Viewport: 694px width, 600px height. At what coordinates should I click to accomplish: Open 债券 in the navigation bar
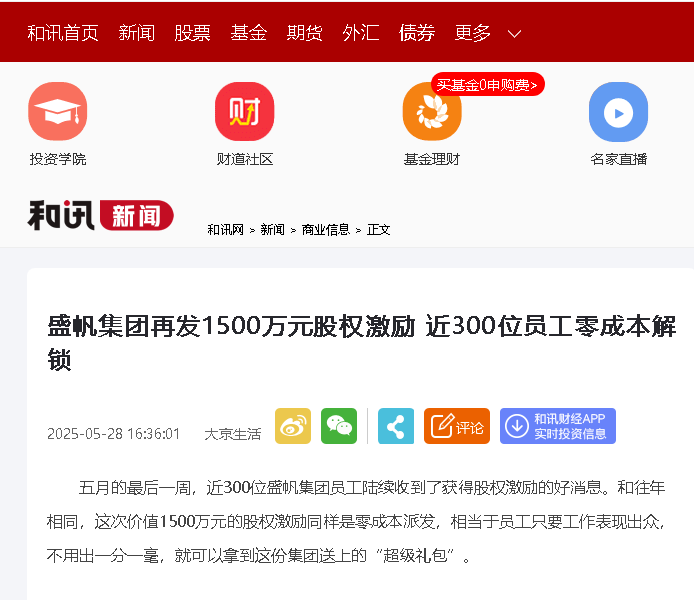click(x=416, y=33)
